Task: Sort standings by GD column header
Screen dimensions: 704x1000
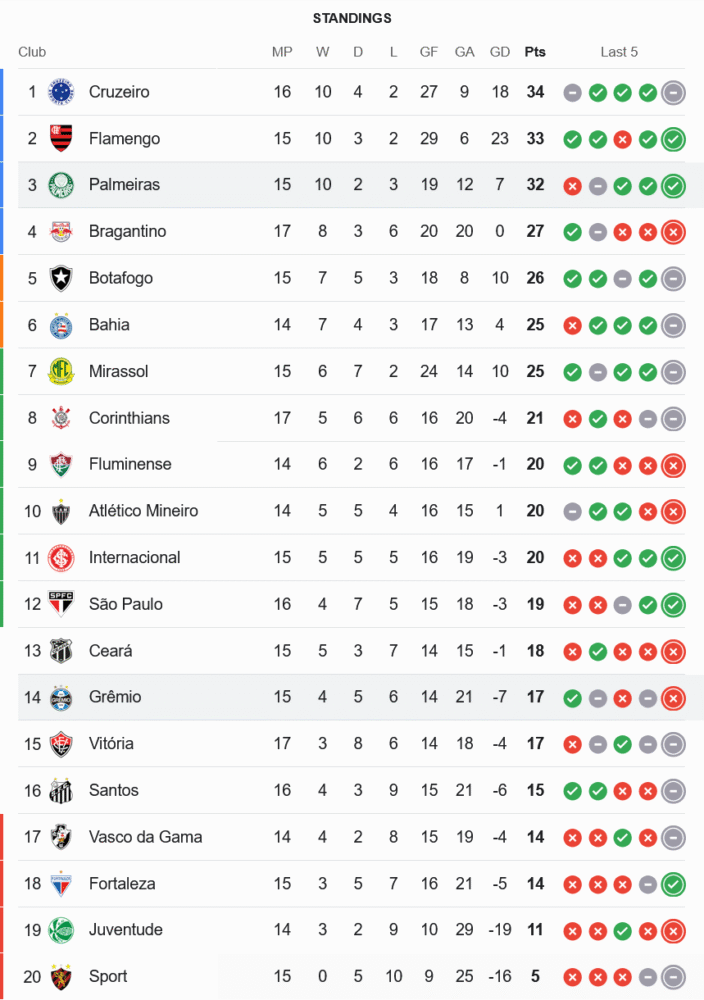Action: (500, 52)
